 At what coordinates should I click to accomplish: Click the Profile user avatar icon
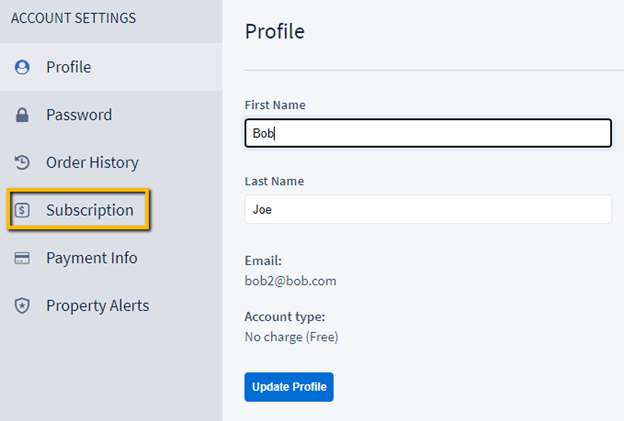22,67
